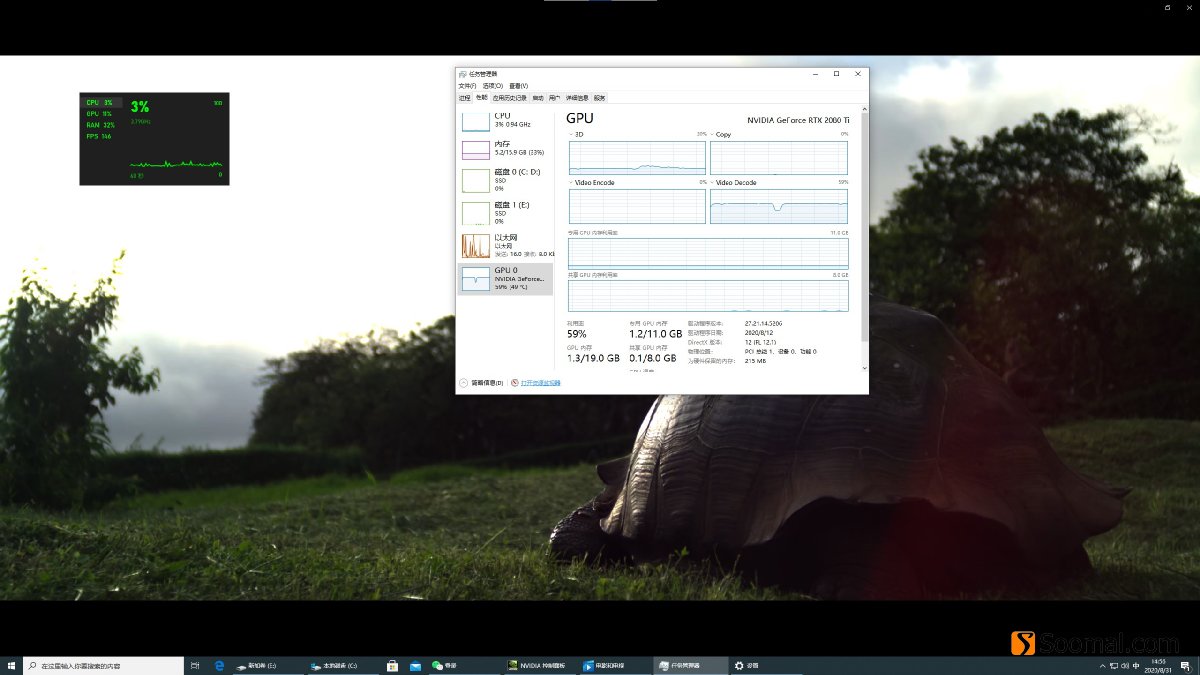Viewport: 1200px width, 675px height.
Task: Open Microsoft Store from the taskbar
Action: pos(392,665)
